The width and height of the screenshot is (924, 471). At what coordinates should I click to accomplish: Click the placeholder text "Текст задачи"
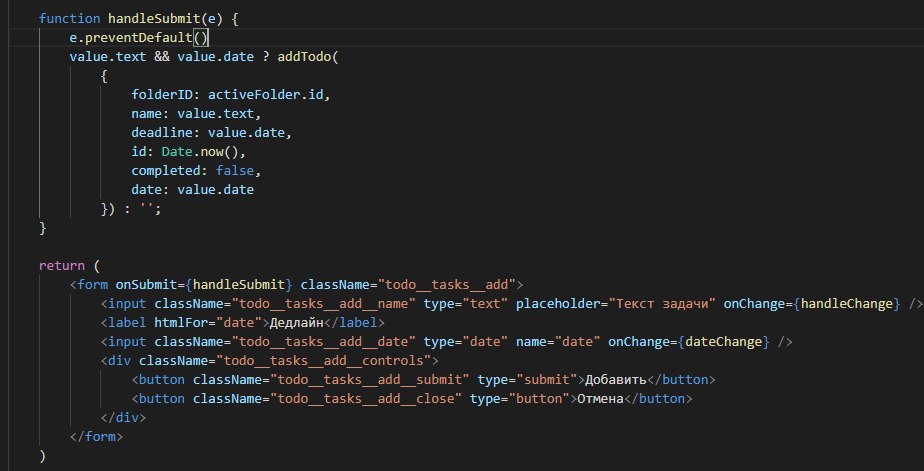[x=663, y=304]
